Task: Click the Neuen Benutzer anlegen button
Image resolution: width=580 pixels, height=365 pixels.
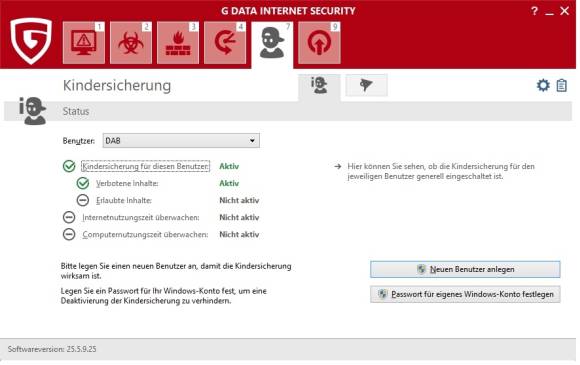Action: (465, 269)
